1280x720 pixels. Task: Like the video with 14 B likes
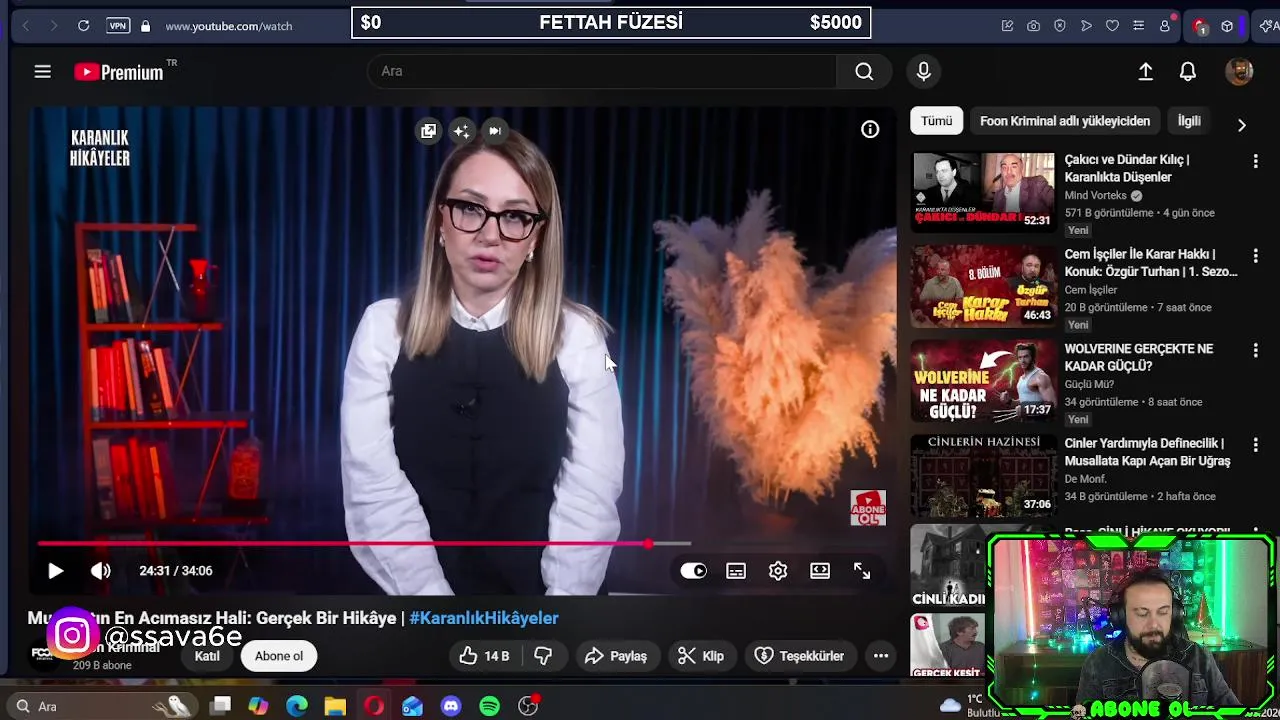(485, 656)
